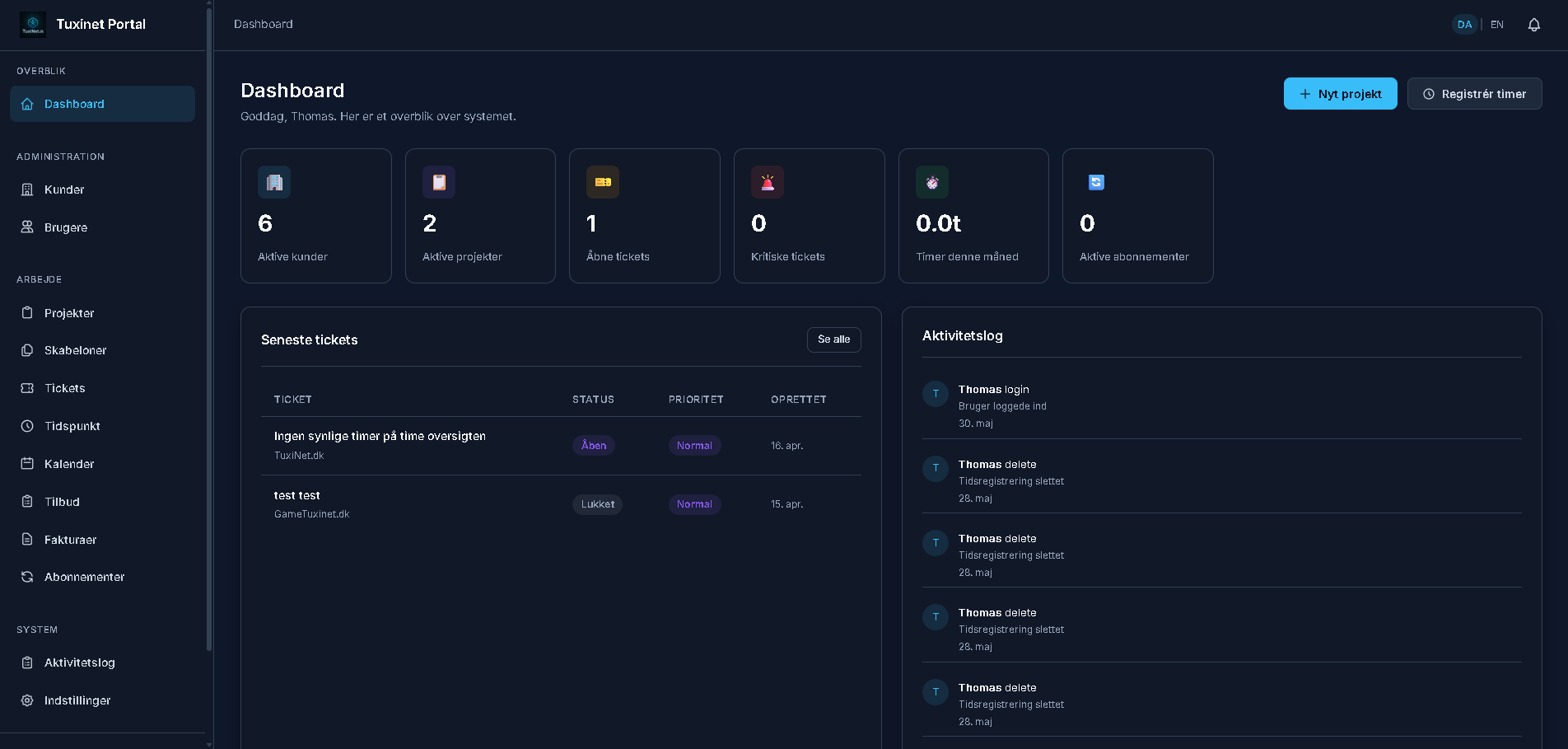Click the Brugere users icon

click(27, 227)
